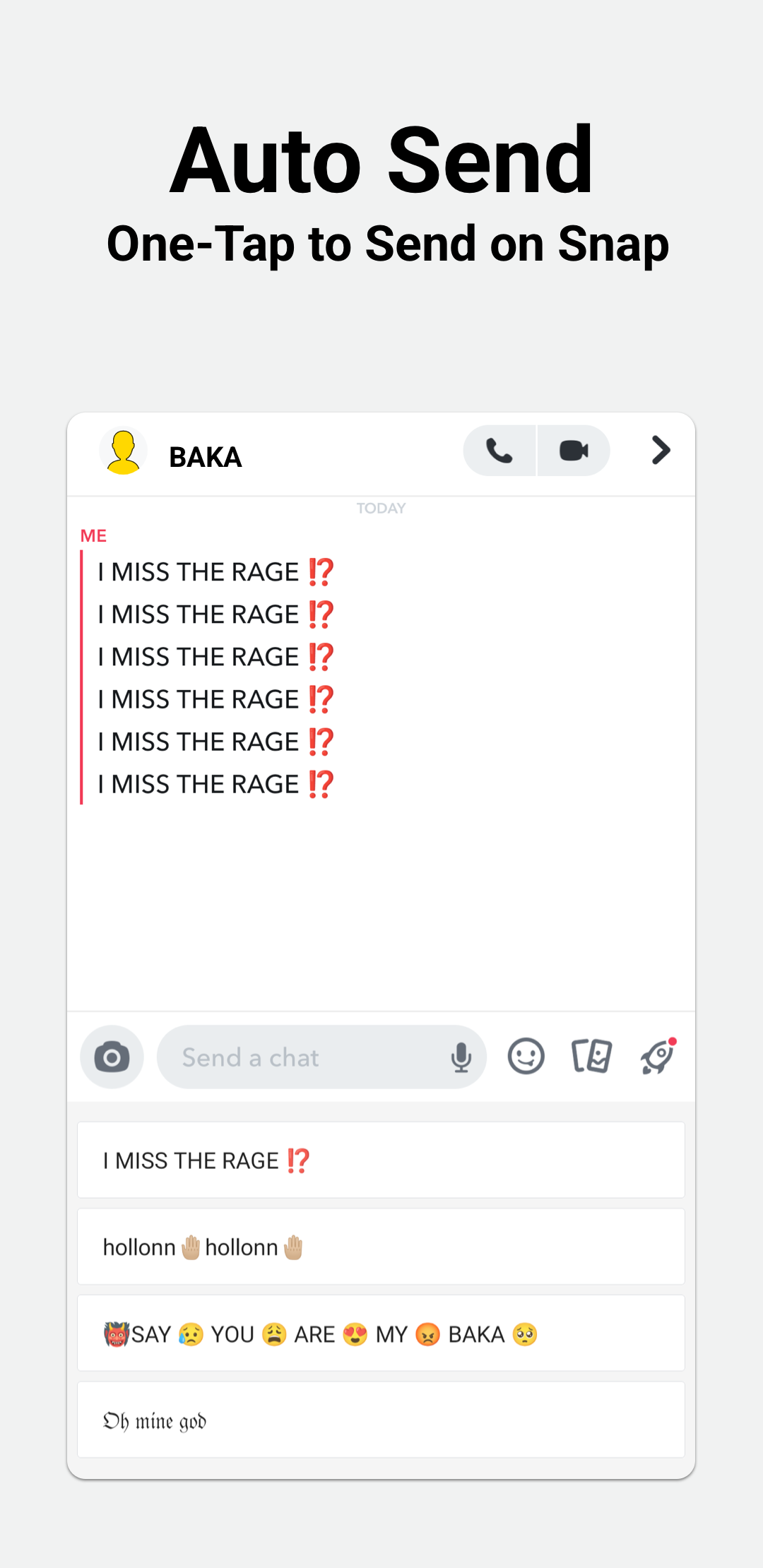Open the emoji sticker picker

coord(526,1057)
